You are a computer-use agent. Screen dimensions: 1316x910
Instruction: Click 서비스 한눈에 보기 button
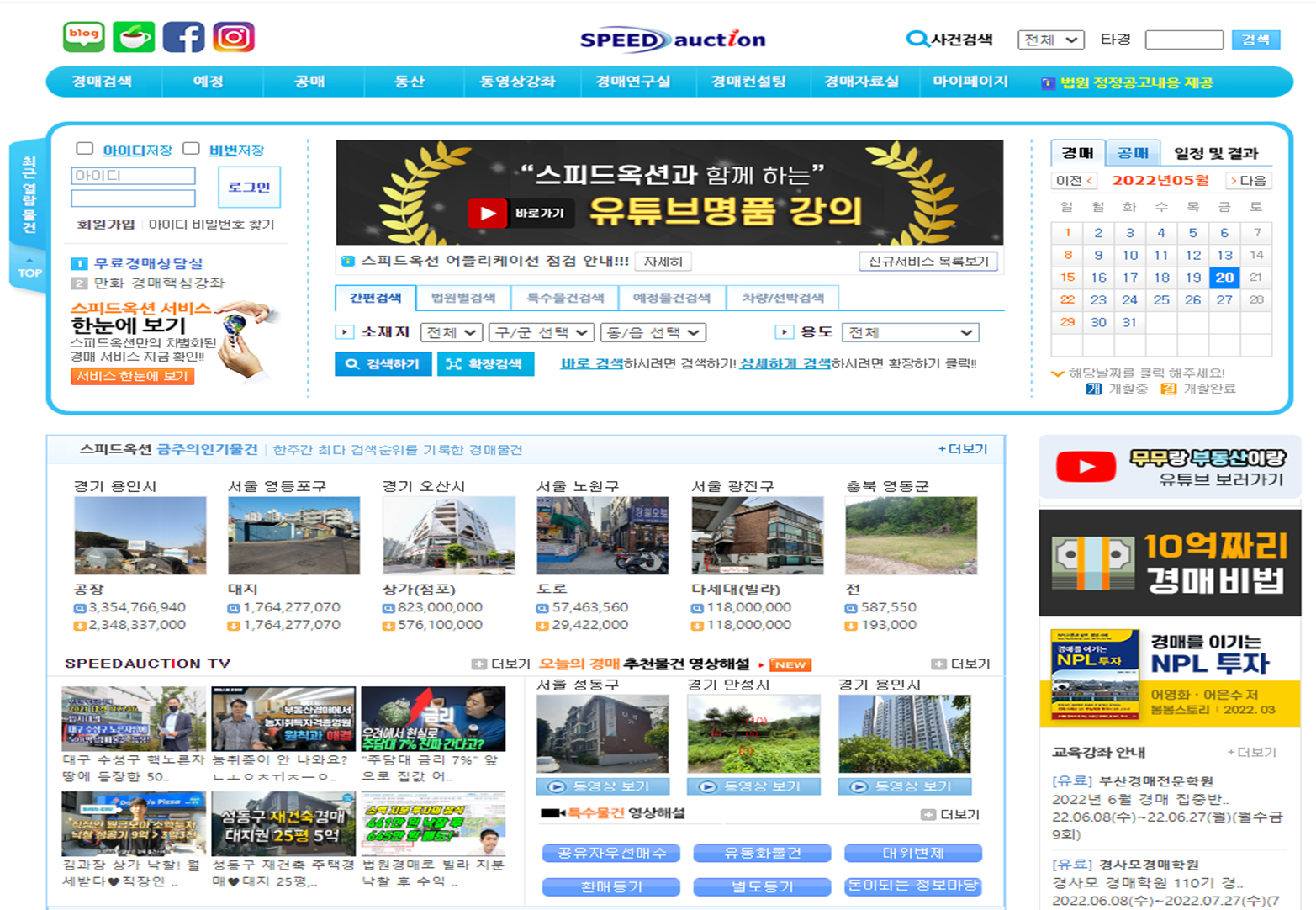tap(133, 376)
